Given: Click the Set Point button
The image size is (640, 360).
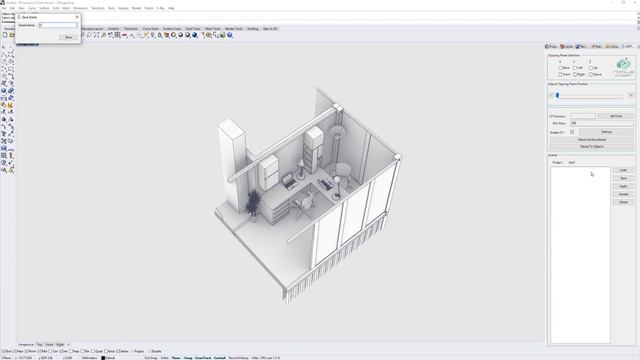Looking at the screenshot, I should [616, 116].
